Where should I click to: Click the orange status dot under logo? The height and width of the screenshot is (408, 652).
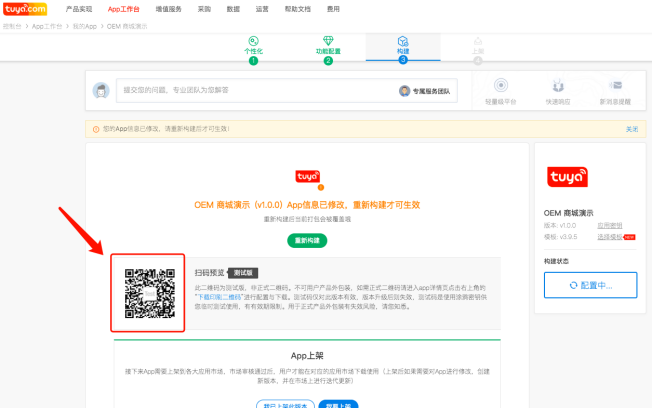pyautogui.click(x=321, y=188)
